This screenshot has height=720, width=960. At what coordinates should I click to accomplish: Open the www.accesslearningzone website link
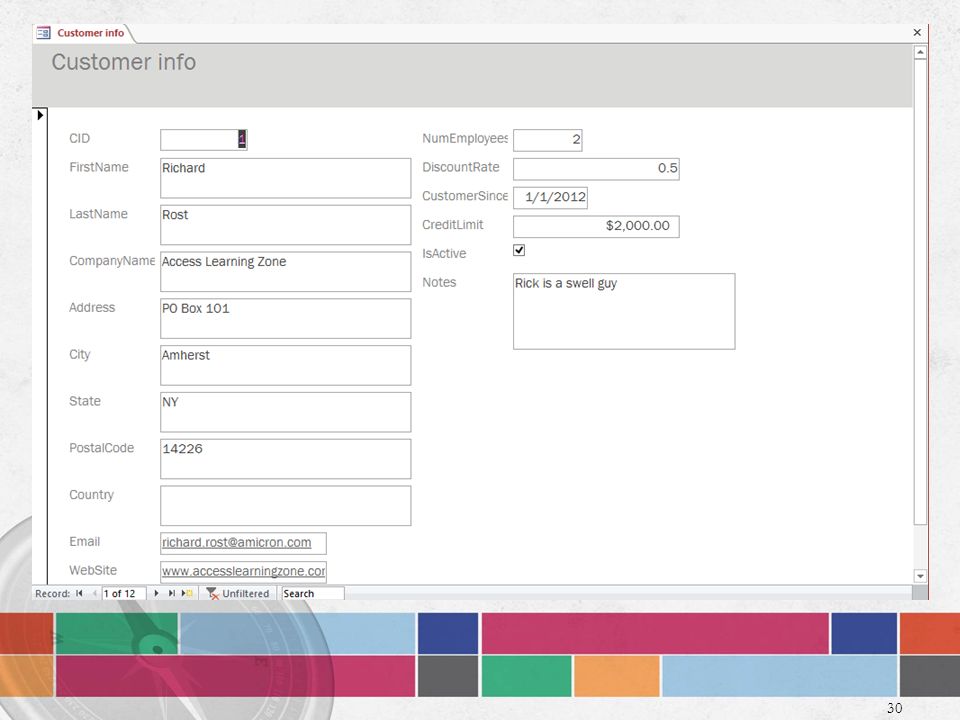coord(243,571)
